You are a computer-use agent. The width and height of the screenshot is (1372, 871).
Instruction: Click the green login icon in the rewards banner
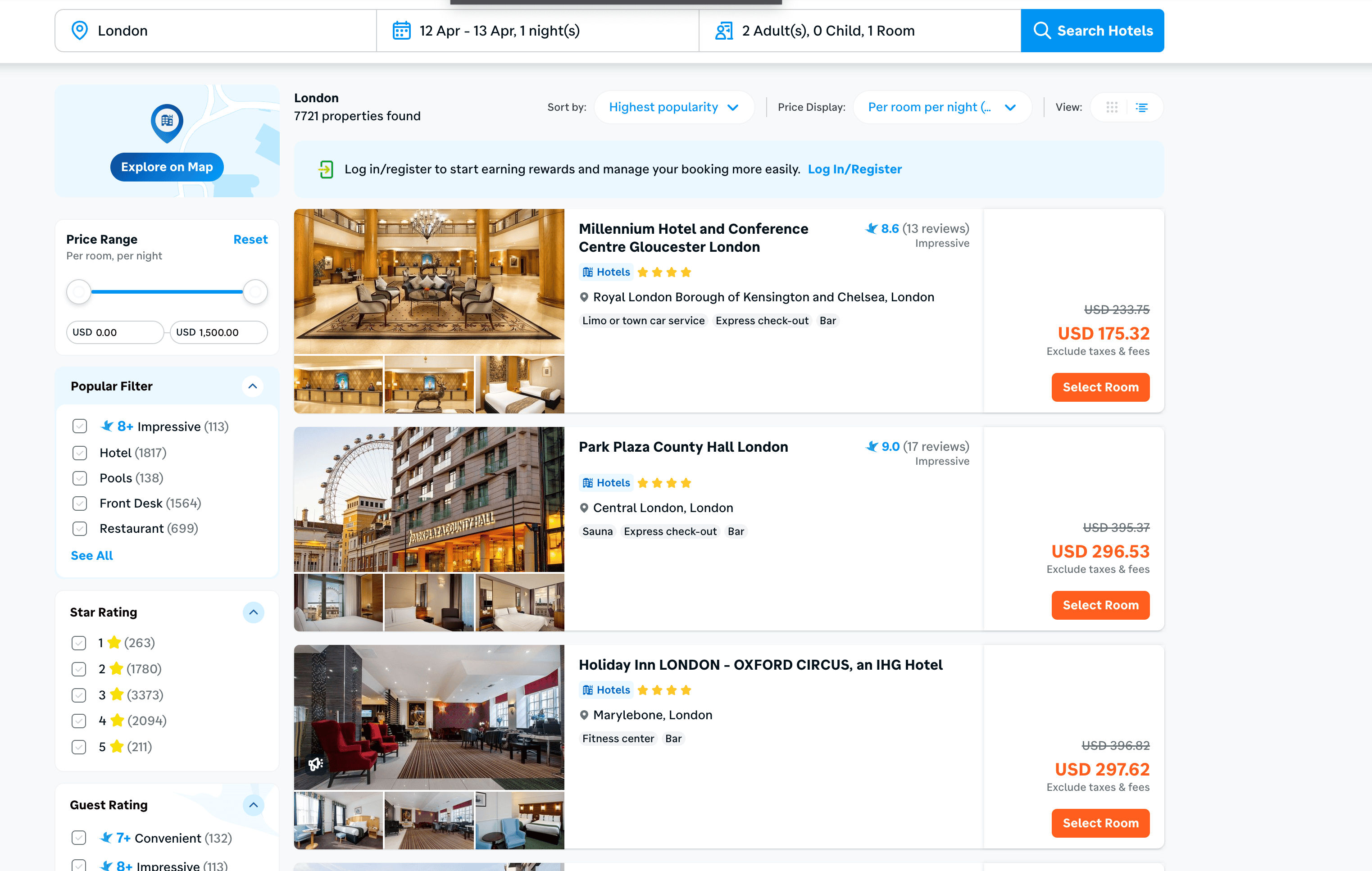pos(326,169)
